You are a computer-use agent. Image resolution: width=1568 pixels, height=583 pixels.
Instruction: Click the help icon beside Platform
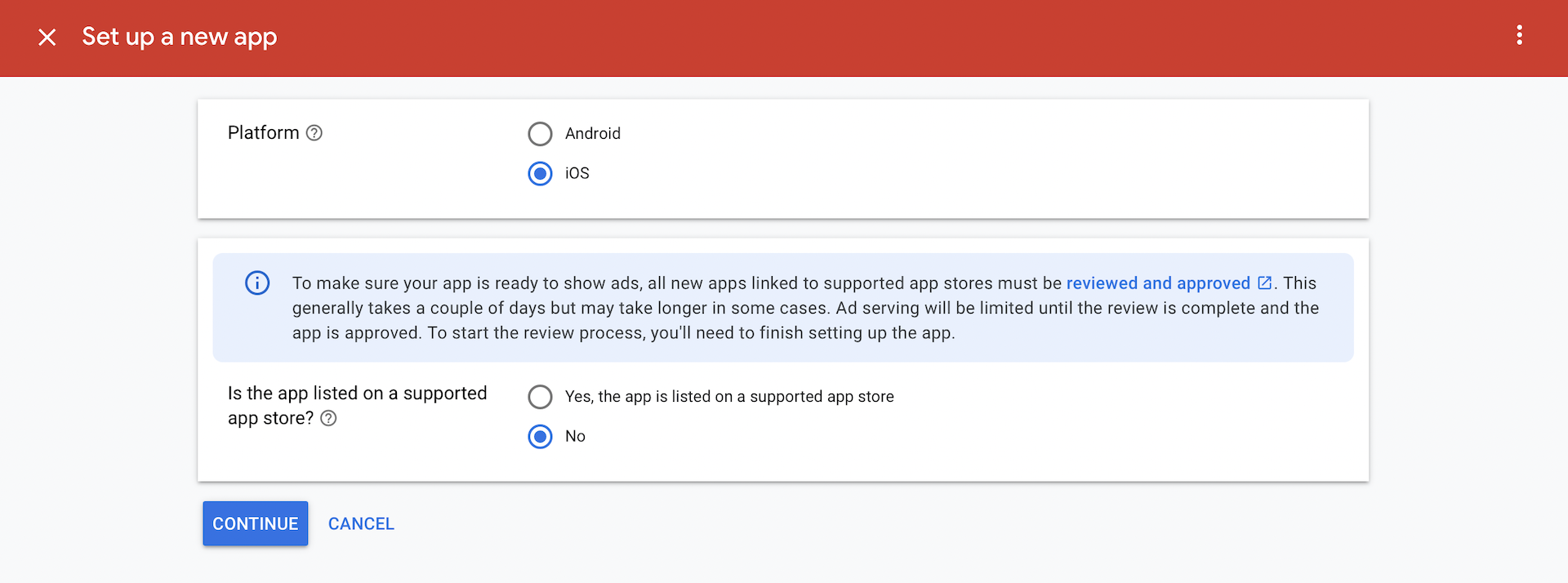(314, 133)
